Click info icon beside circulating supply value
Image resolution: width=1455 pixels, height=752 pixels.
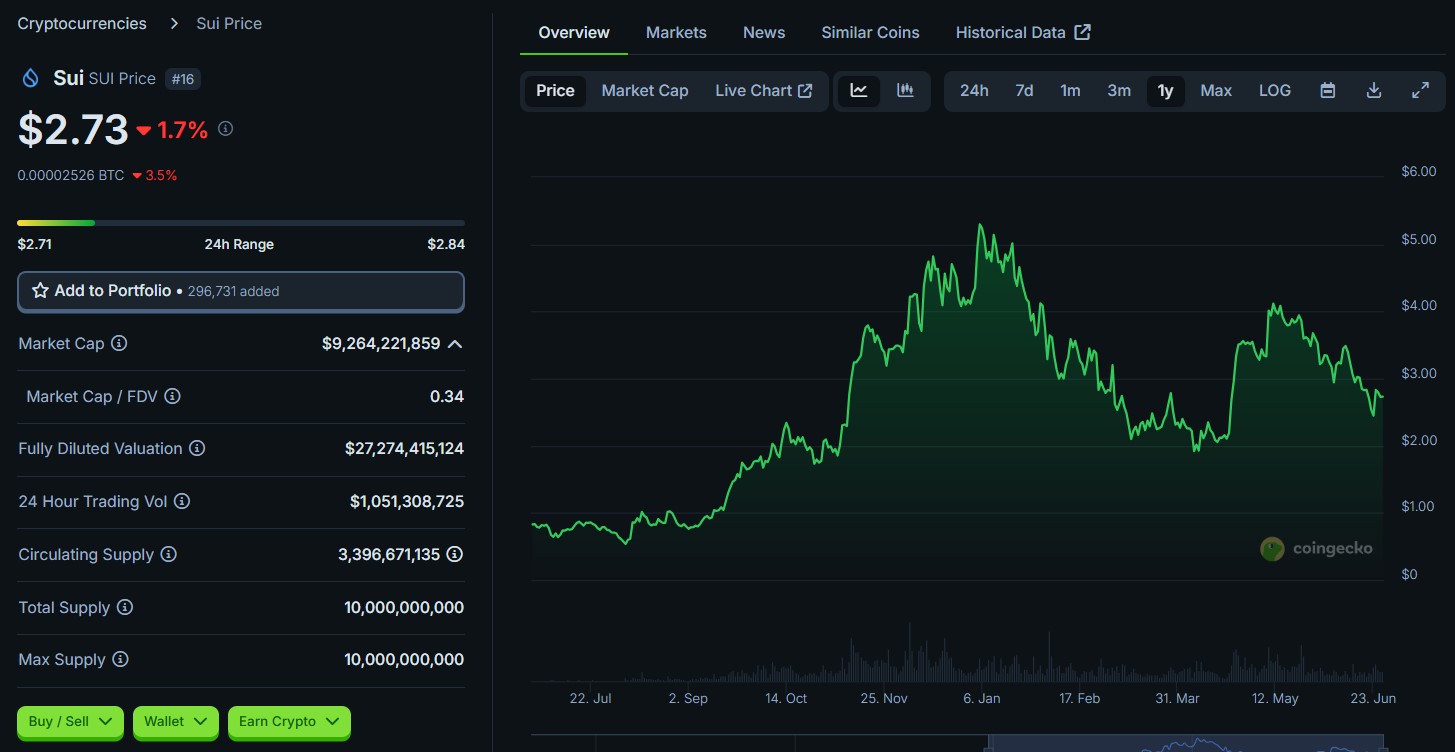click(x=455, y=554)
